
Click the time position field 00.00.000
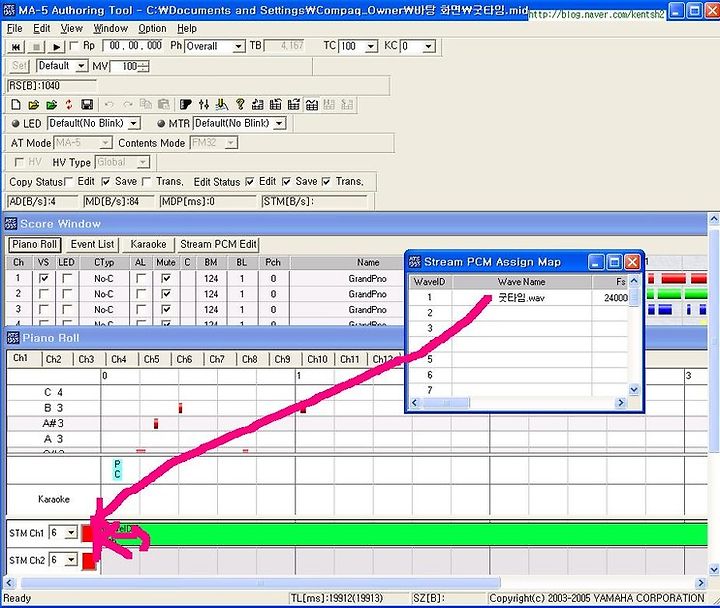(x=135, y=46)
